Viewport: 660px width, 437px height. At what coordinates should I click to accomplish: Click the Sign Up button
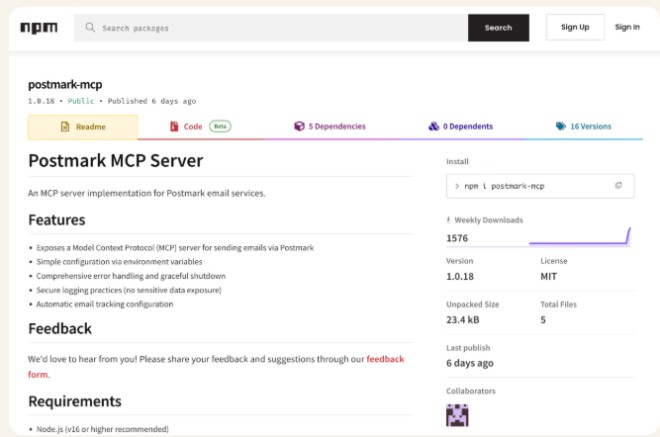click(575, 28)
